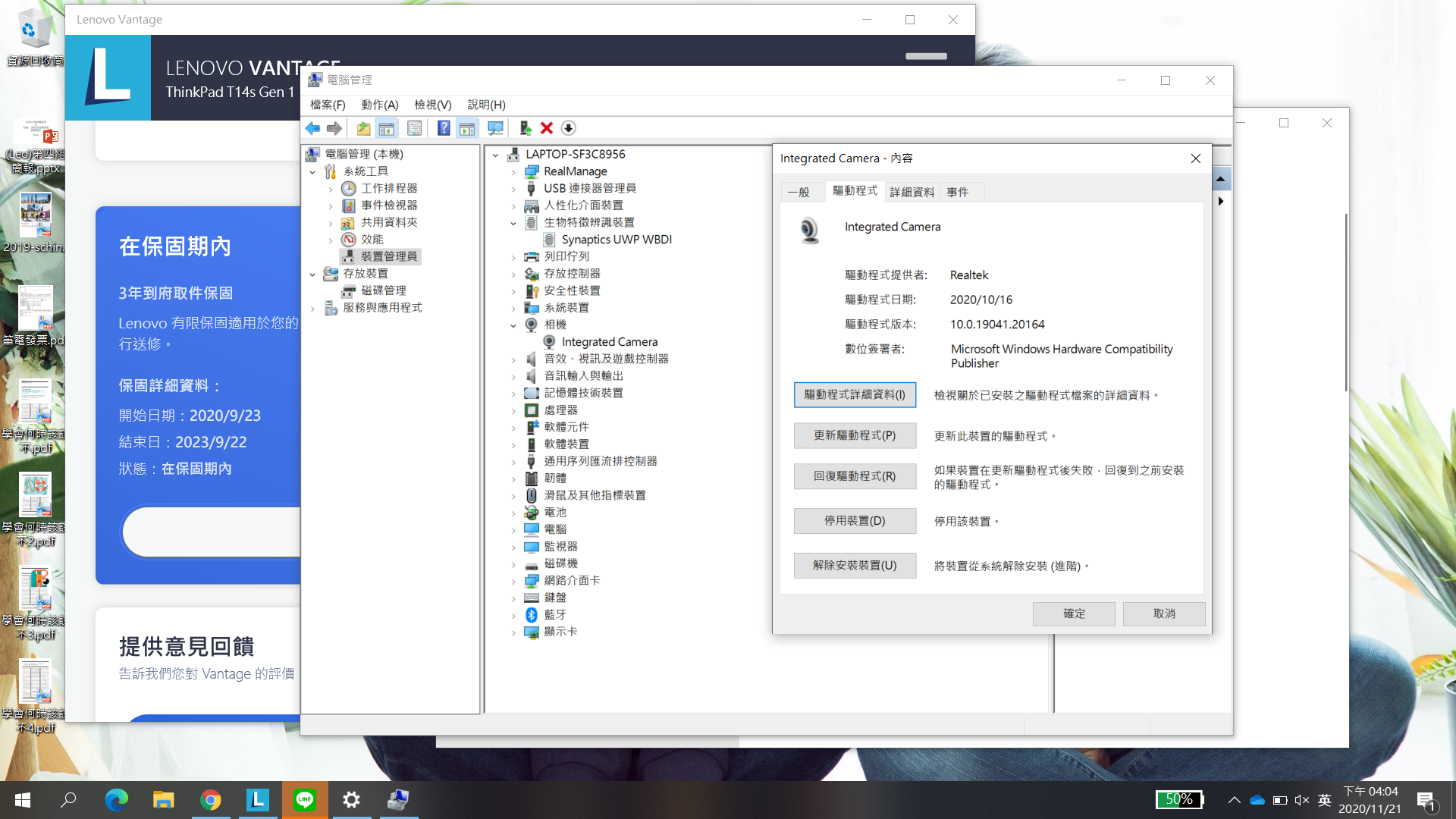Click the volume muted tray icon
The width and height of the screenshot is (1456, 819).
1302,800
